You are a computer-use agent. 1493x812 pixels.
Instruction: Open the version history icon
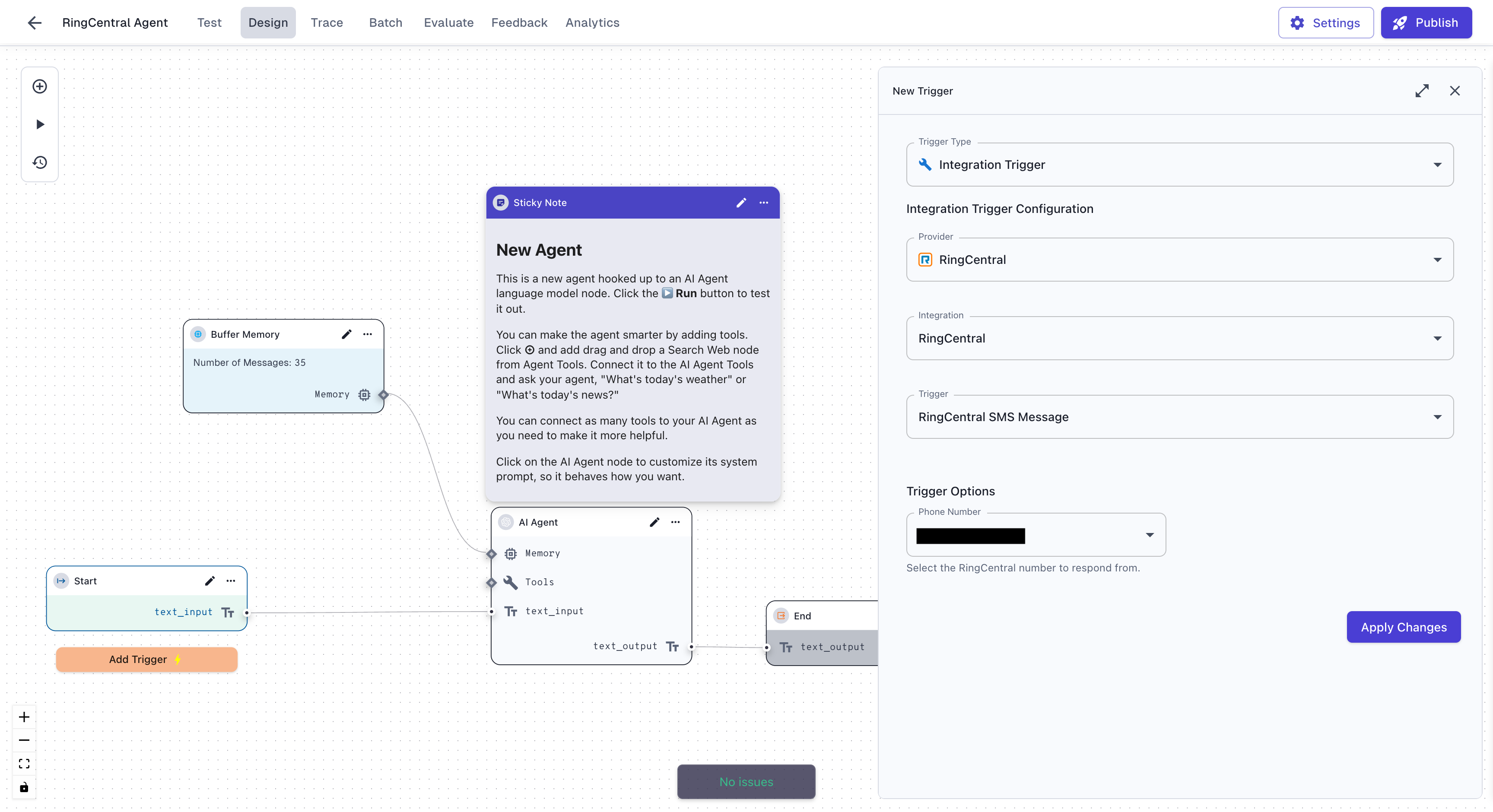39,162
